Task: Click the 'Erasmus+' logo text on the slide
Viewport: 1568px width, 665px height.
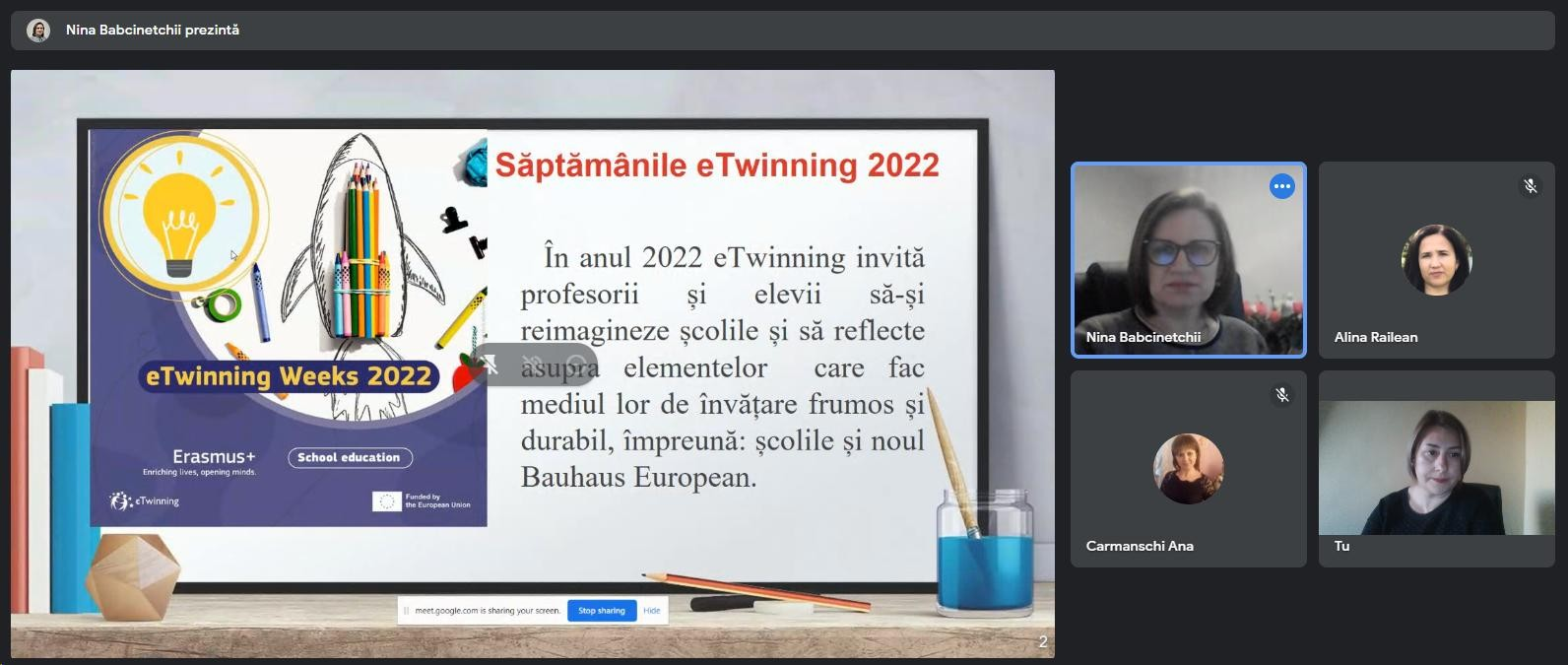Action: [214, 456]
